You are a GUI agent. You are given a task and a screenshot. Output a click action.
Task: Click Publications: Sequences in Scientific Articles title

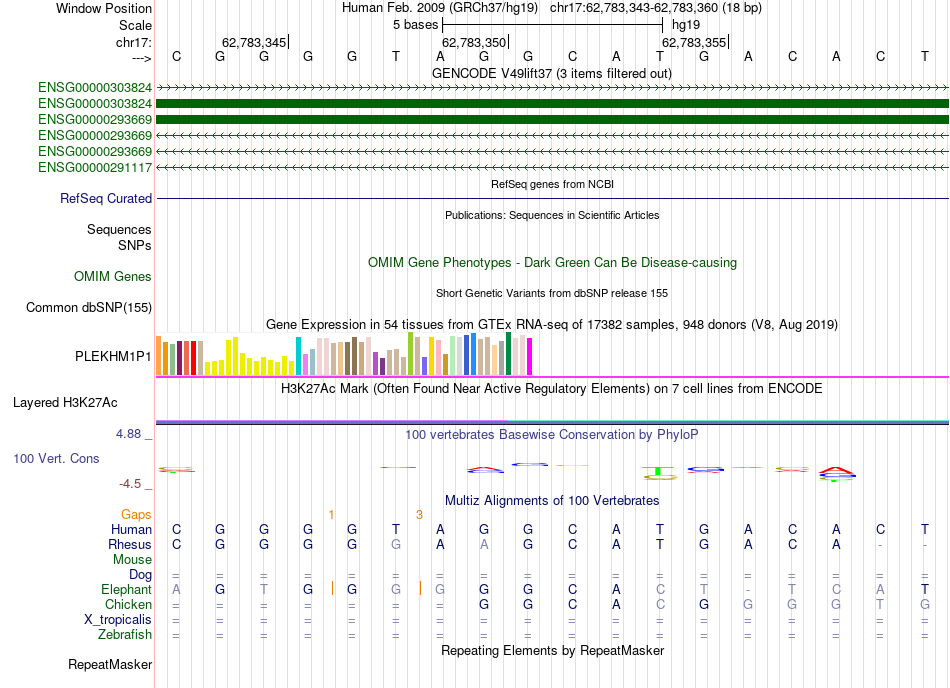coord(552,216)
